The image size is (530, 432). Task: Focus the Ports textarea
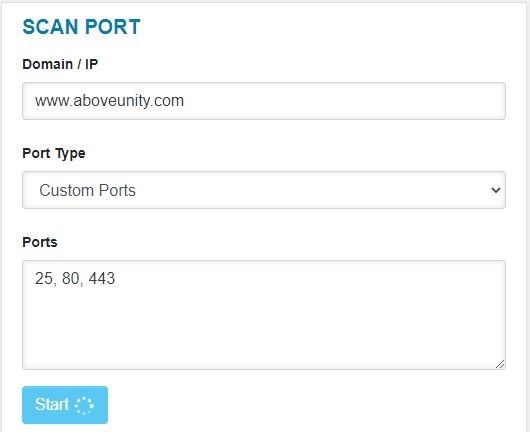264,315
